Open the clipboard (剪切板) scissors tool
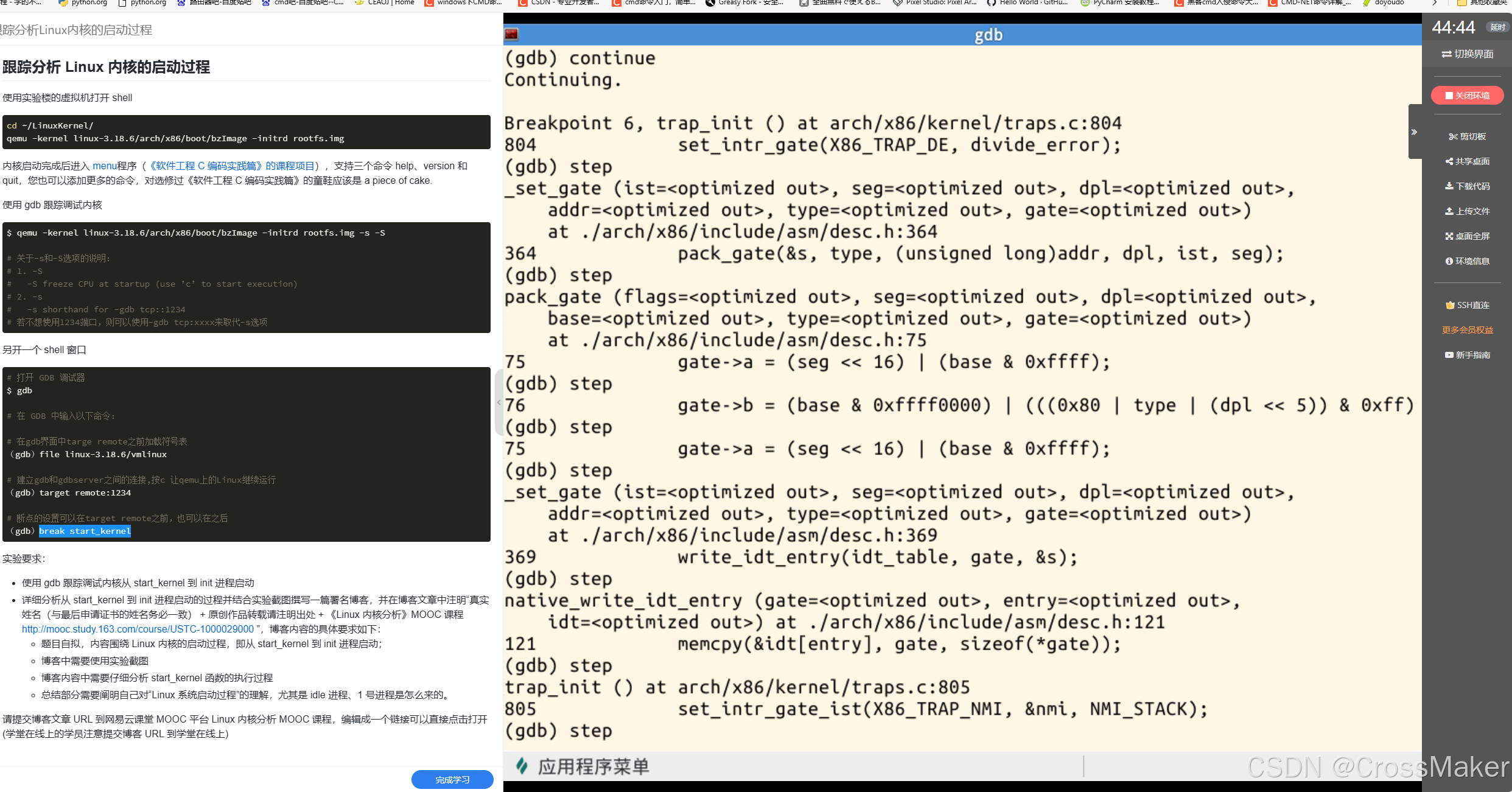 coord(1467,136)
